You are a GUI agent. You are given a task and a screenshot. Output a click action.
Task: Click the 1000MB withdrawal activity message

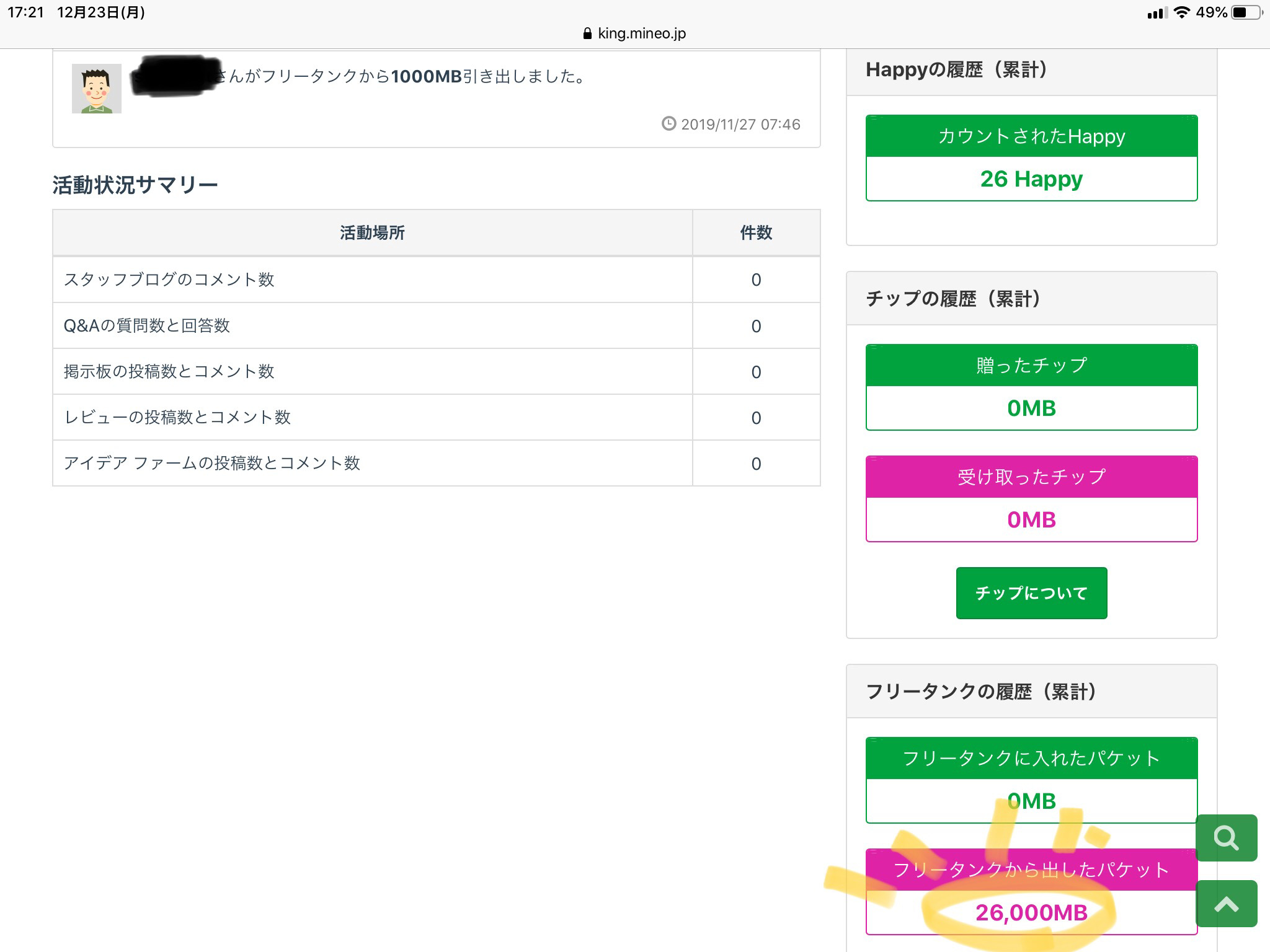[x=401, y=77]
